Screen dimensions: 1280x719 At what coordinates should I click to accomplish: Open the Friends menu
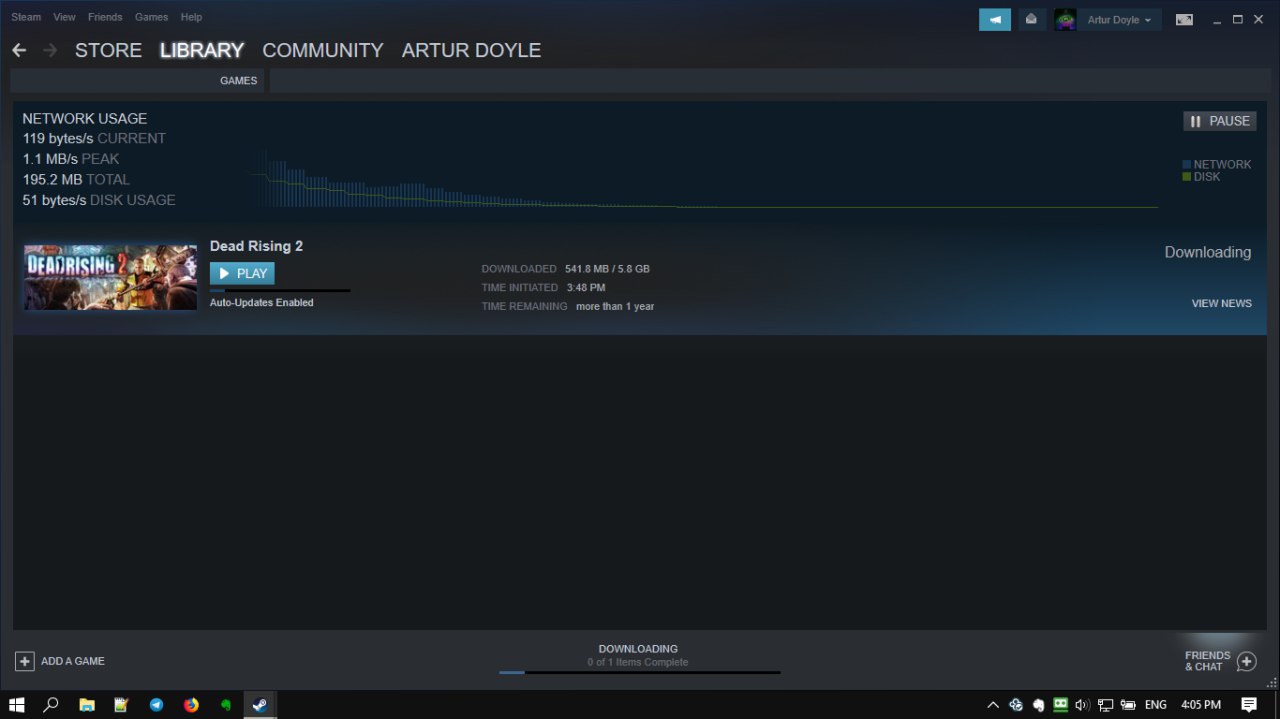click(x=105, y=17)
